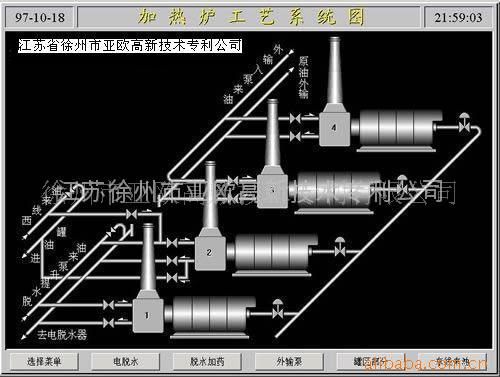500x377 pixels.
Task: Select furnace number 1 box
Action: coord(148,315)
